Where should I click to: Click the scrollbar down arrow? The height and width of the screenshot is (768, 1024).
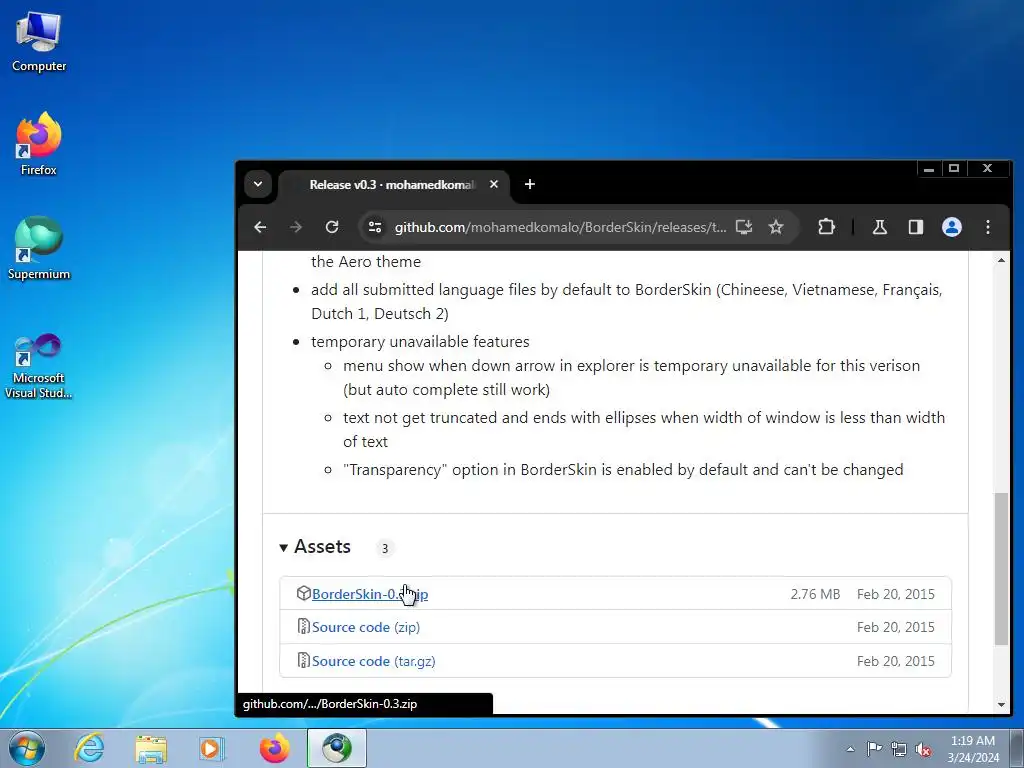pyautogui.click(x=1001, y=705)
